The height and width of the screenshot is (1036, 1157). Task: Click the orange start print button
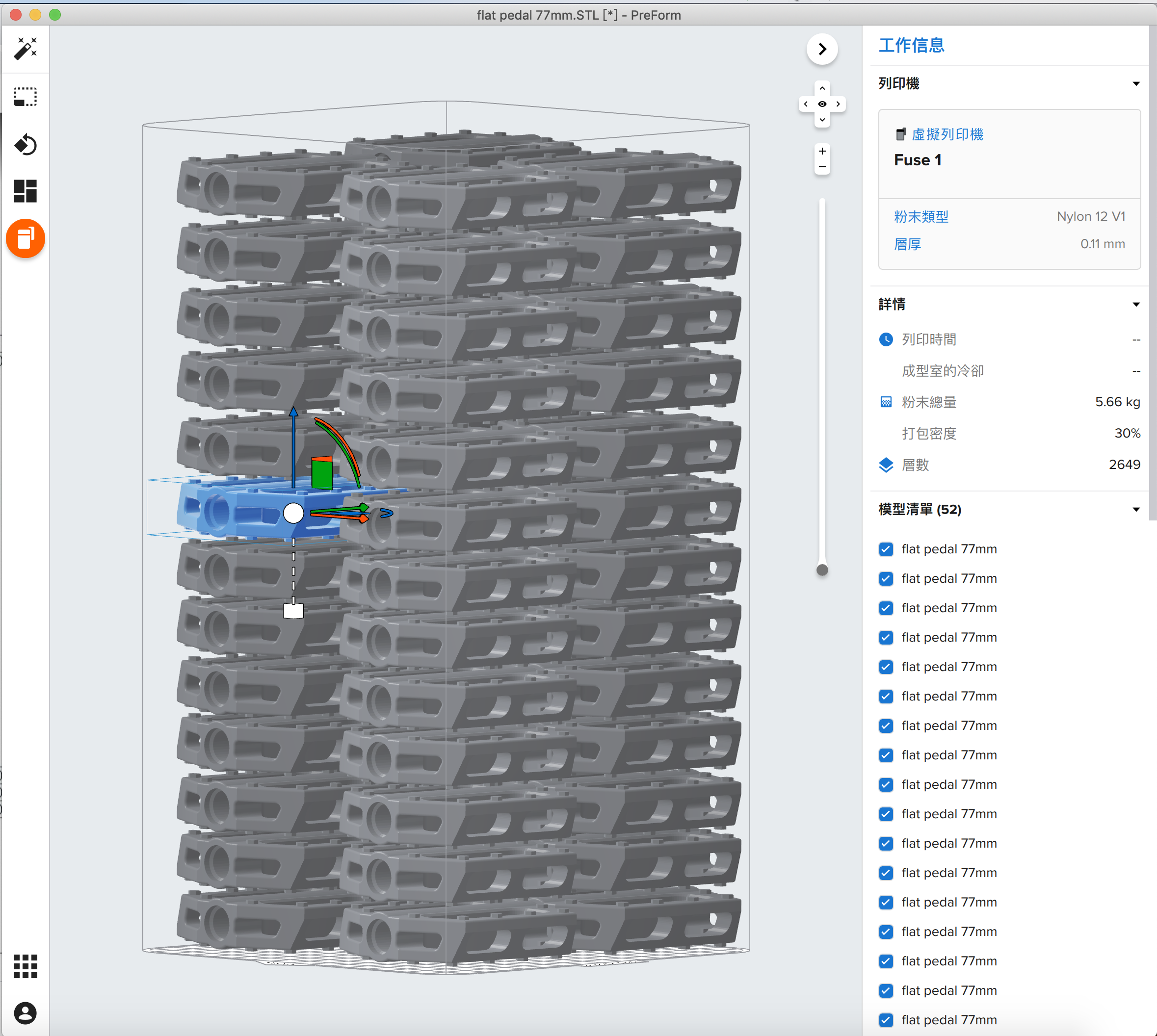26,238
